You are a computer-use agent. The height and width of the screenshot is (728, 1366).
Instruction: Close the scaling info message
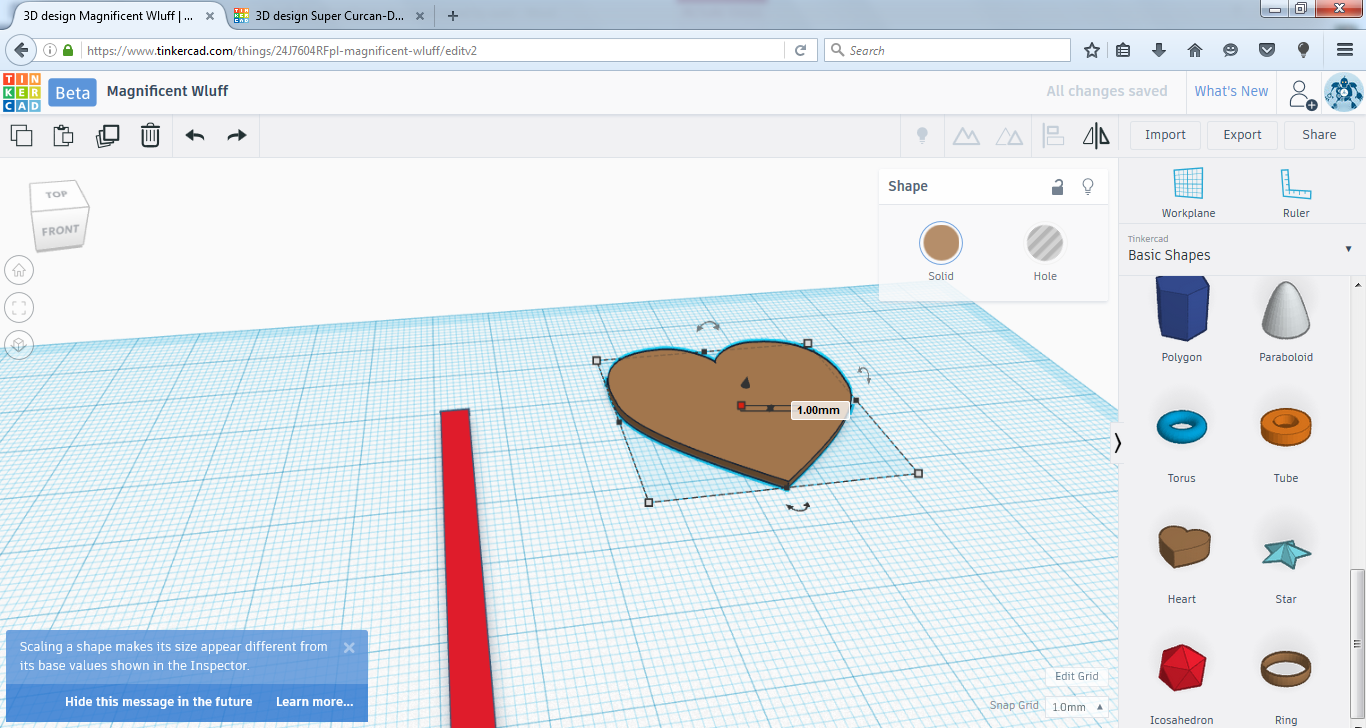[x=349, y=647]
